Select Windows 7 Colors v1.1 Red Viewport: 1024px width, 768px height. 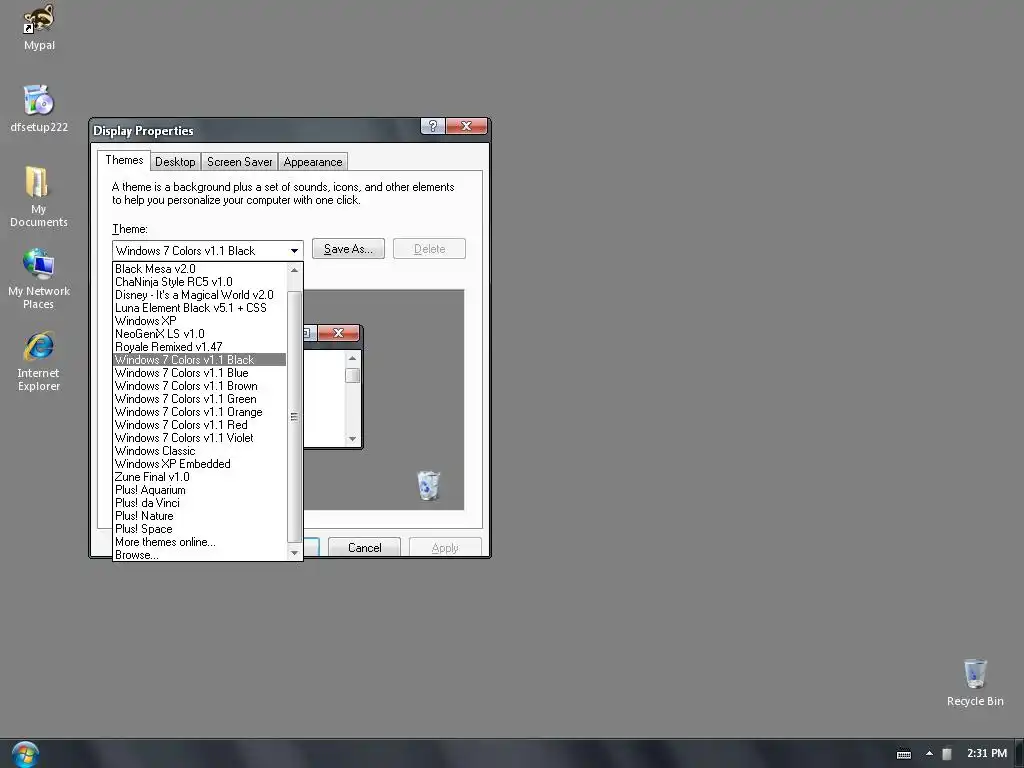199,425
